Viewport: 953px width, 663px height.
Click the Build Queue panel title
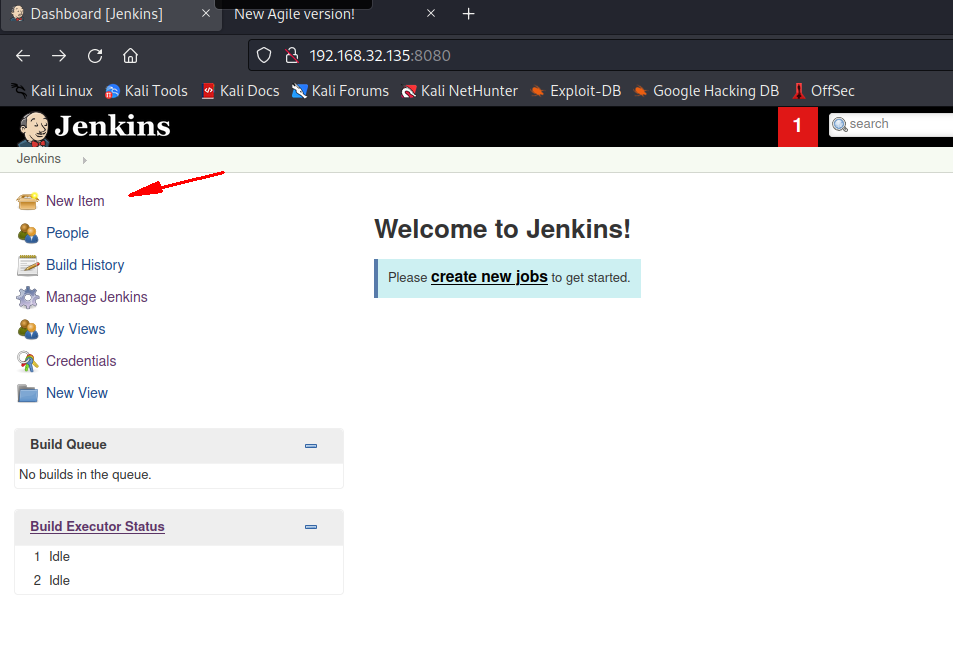coord(68,444)
